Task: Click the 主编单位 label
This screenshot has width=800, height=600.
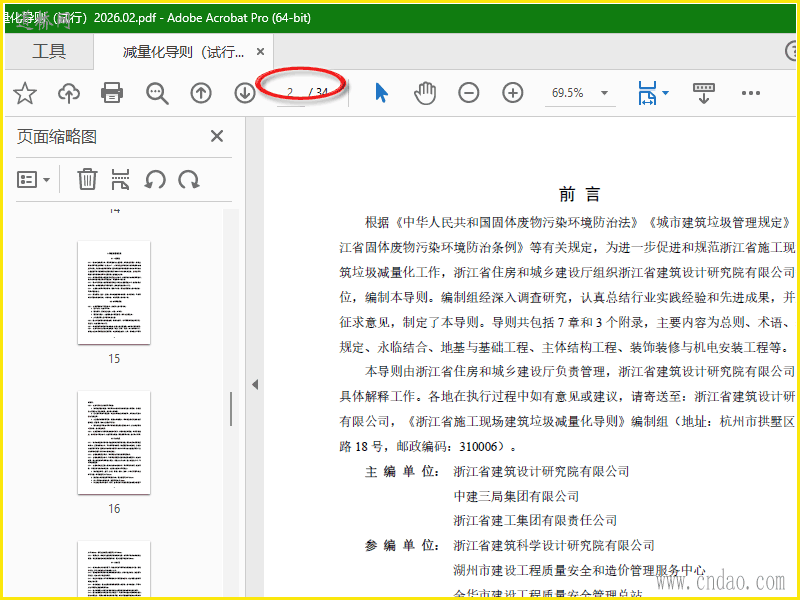Action: (x=403, y=471)
